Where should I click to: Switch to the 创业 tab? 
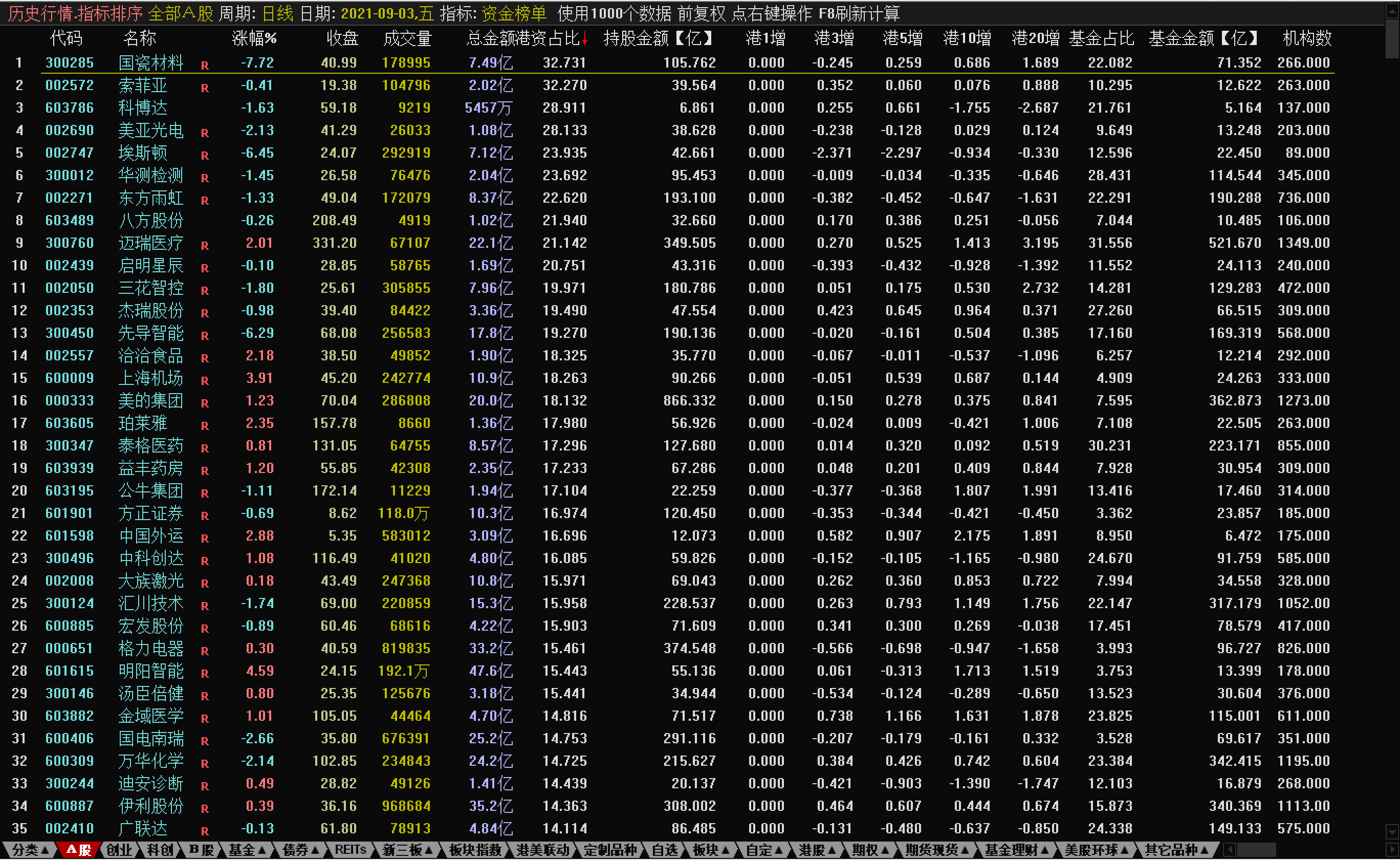coord(119,850)
